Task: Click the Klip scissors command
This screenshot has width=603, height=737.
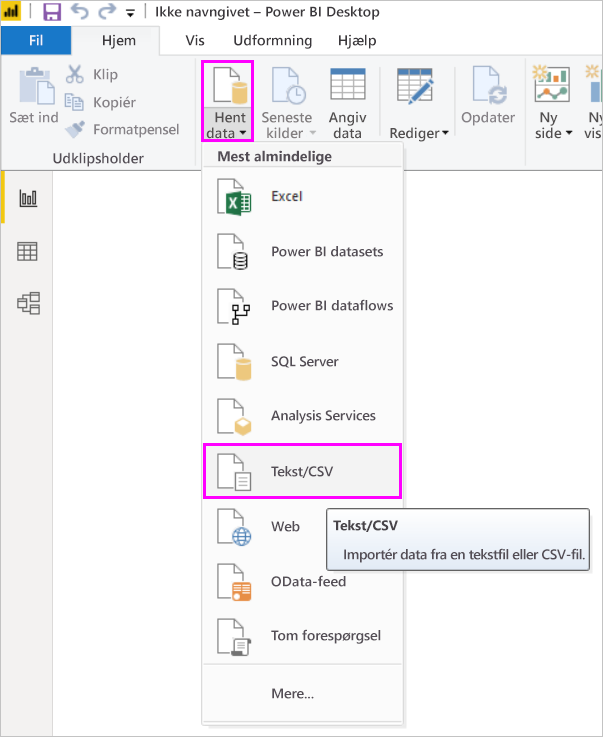Action: 92,74
